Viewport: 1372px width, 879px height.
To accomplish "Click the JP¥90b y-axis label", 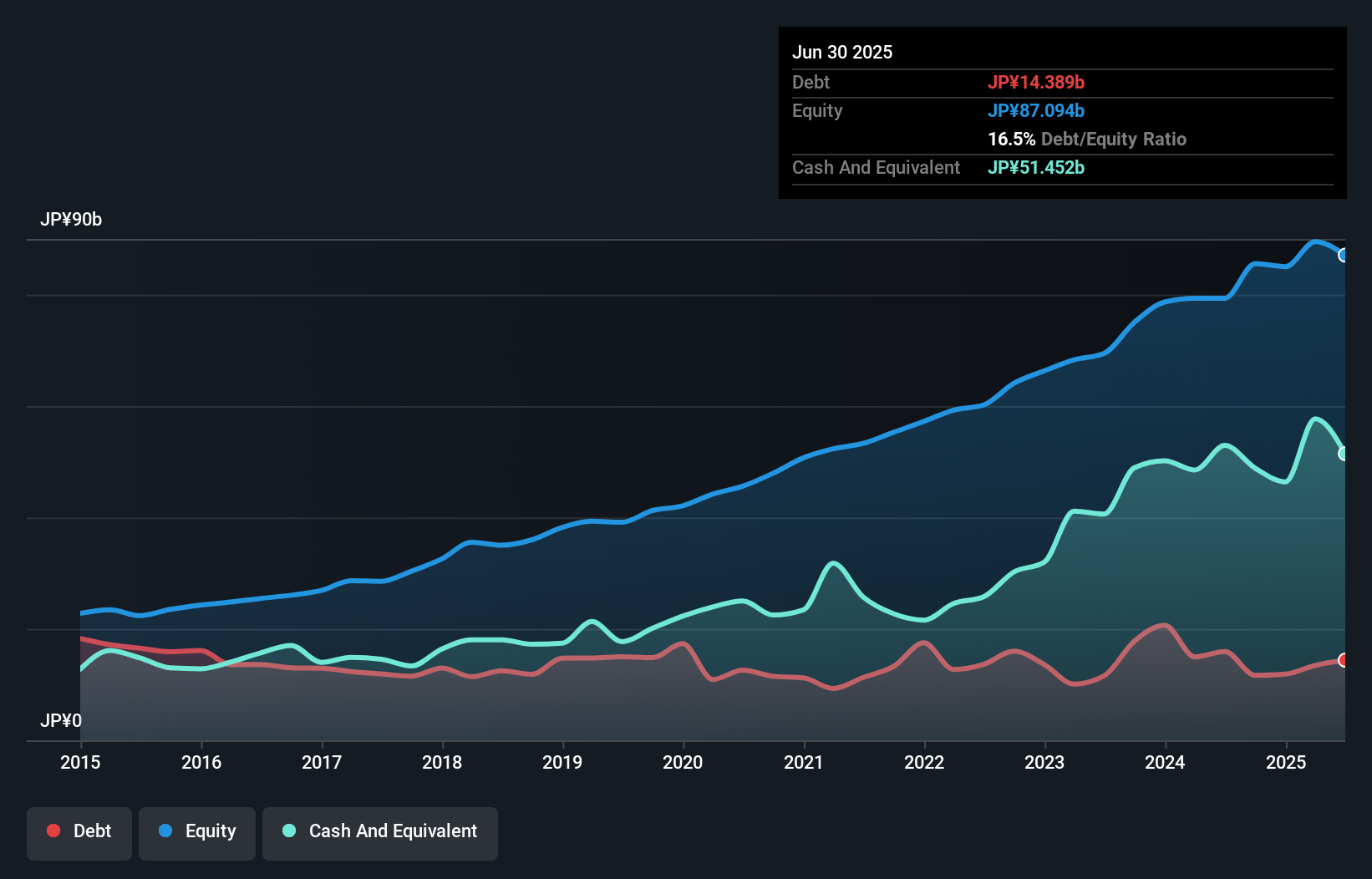I will [71, 220].
